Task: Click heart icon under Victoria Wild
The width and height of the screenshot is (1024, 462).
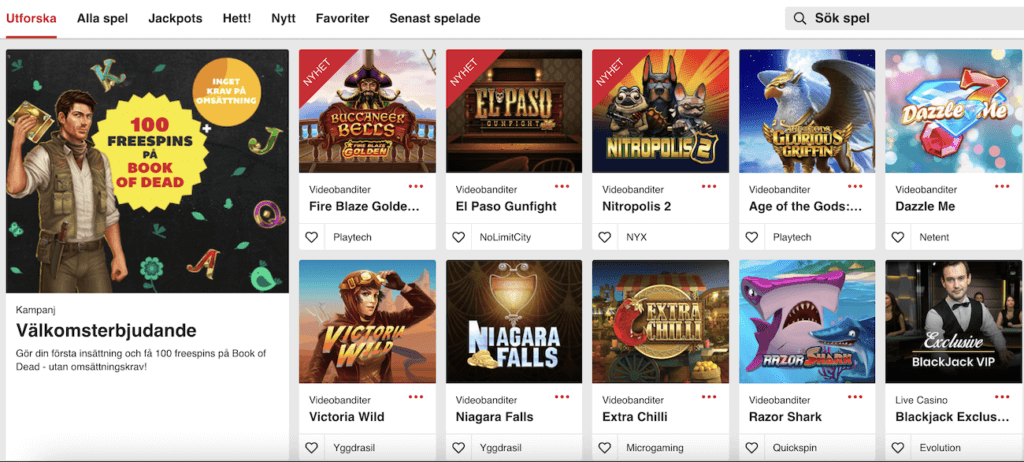Action: (312, 448)
